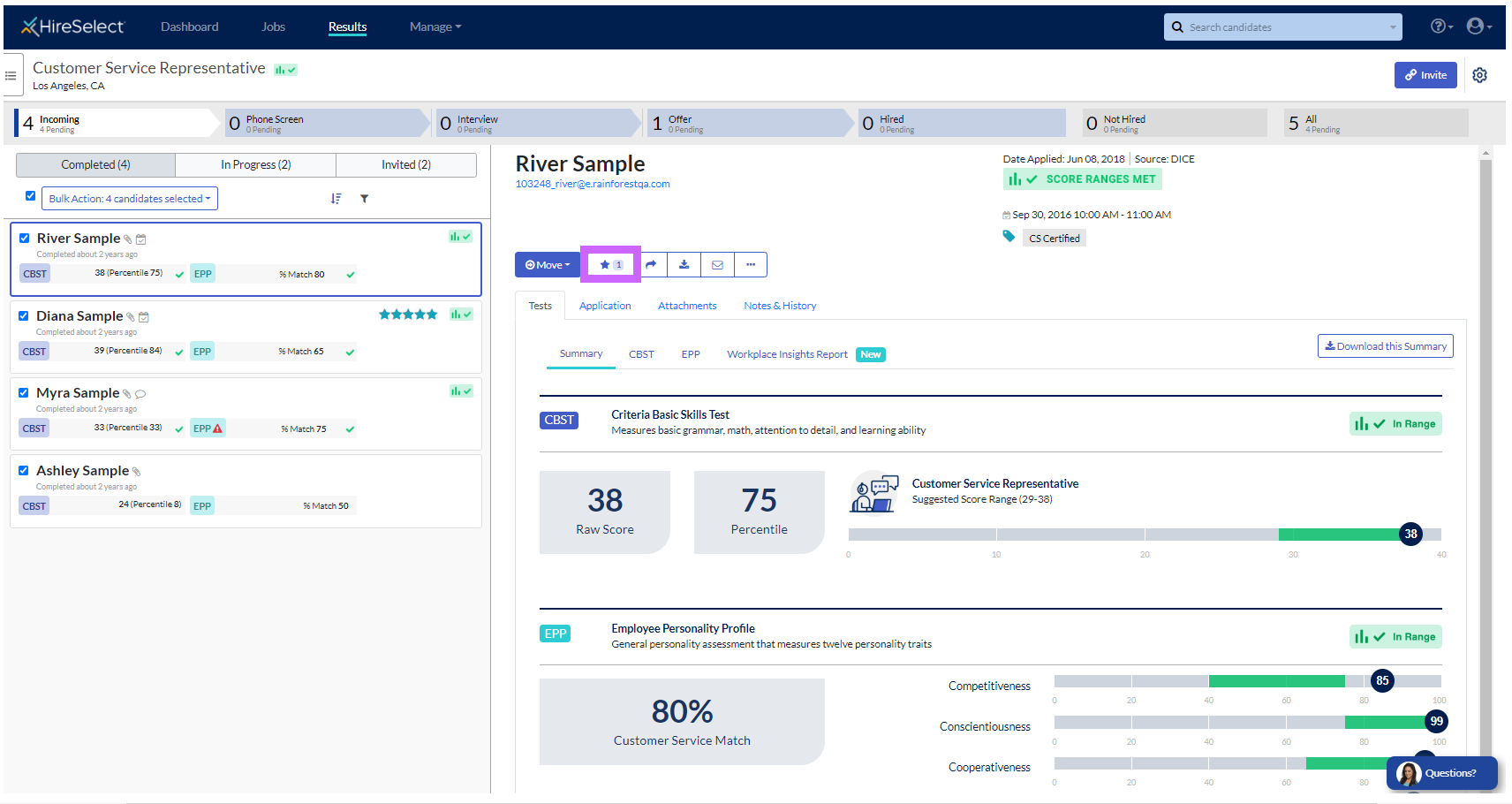Switch to Invited (2) tab
This screenshot has height=804, width=1512.
[x=406, y=165]
